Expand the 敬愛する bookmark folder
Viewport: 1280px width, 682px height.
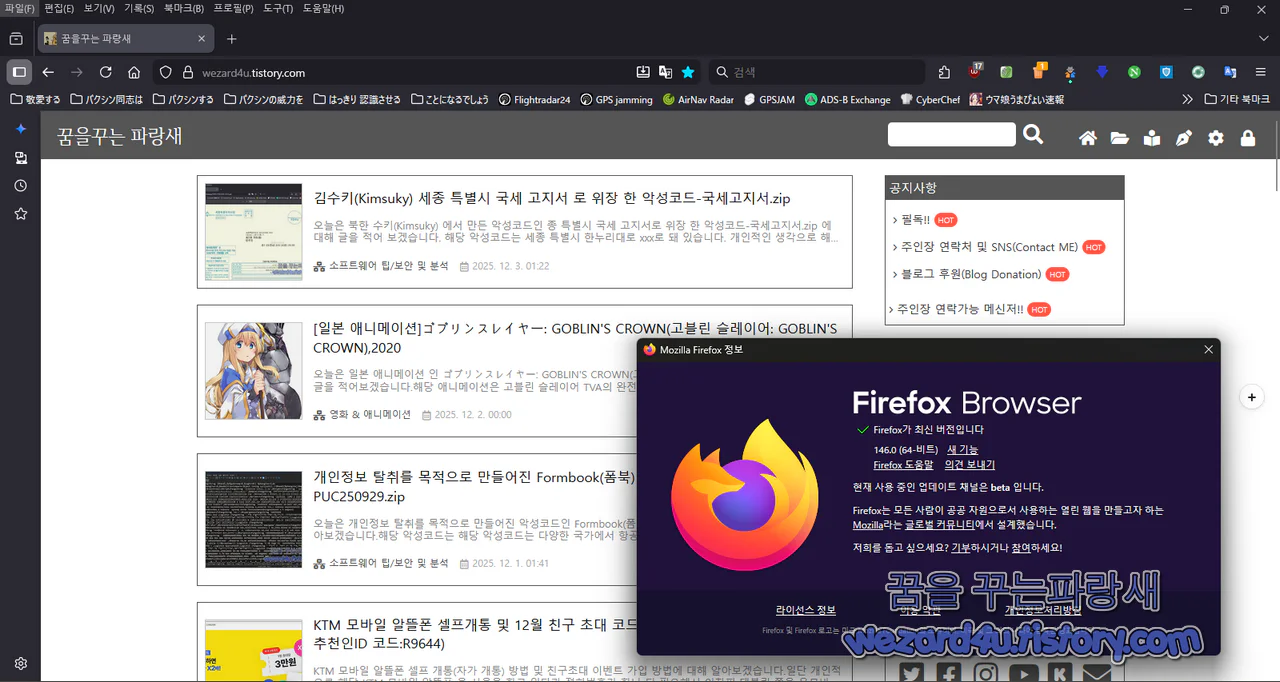(35, 99)
